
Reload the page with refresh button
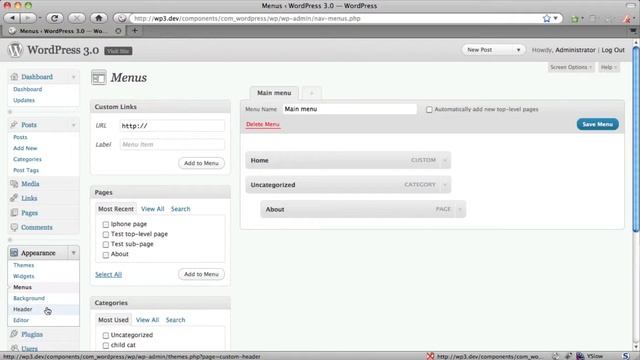click(x=54, y=18)
